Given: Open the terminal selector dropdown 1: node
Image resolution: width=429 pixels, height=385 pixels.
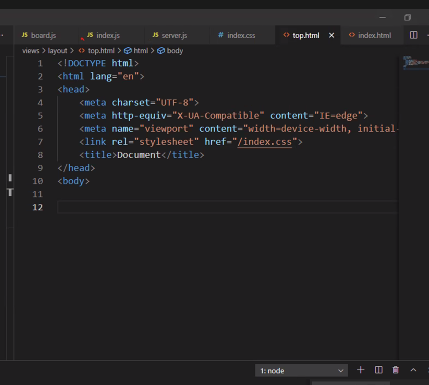Looking at the screenshot, I should coord(301,371).
